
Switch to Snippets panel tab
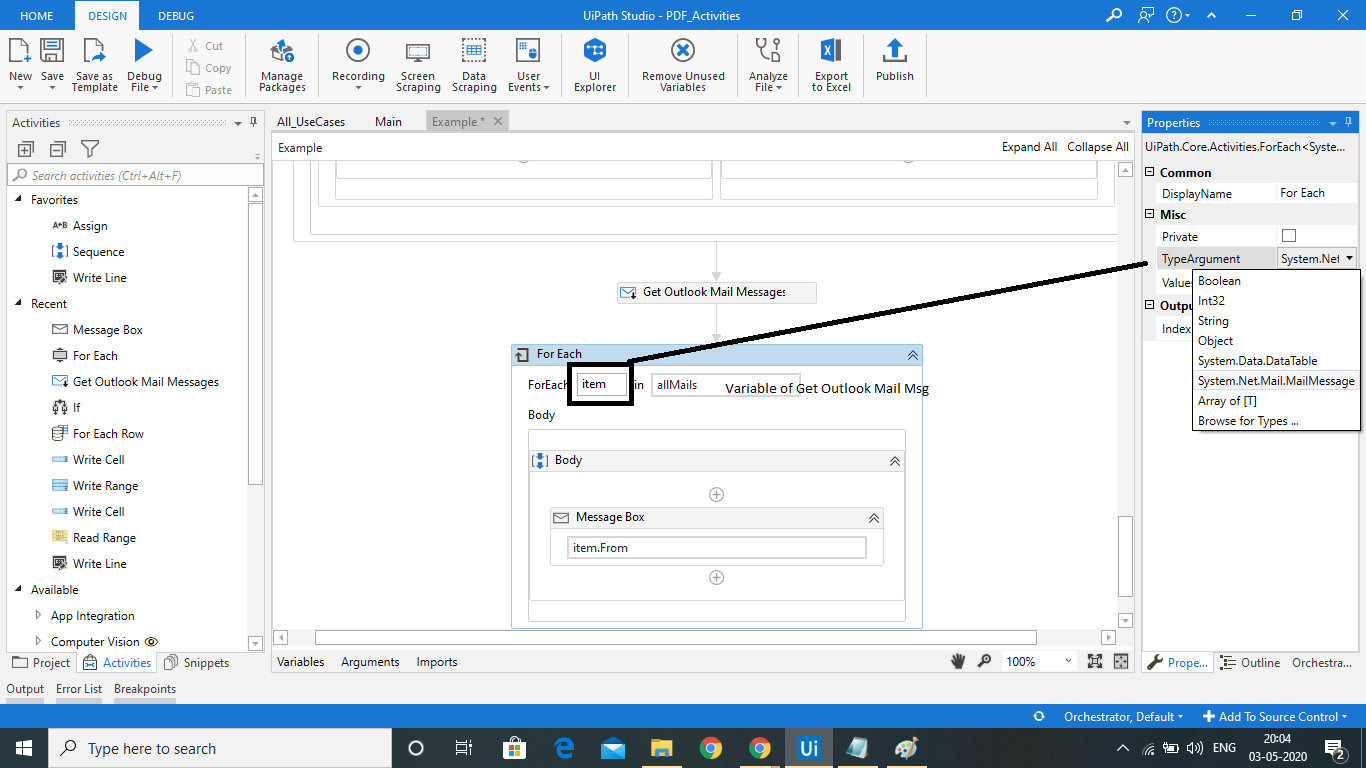(196, 662)
